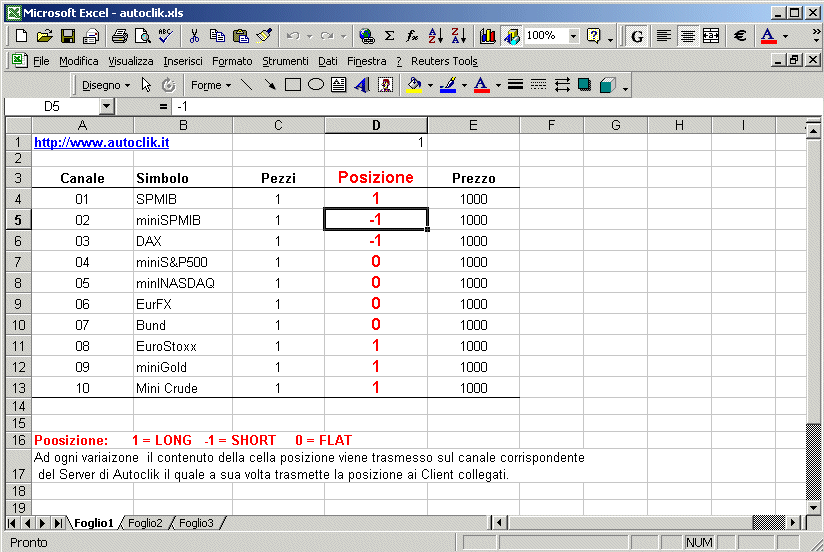Click the Copy icon
This screenshot has height=552, width=824.
tap(217, 36)
